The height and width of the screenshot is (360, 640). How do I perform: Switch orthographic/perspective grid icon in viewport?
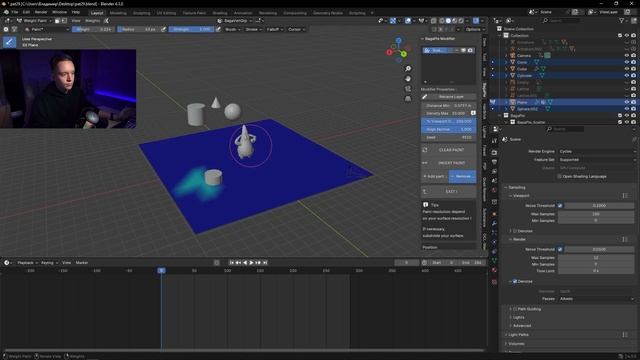point(408,98)
